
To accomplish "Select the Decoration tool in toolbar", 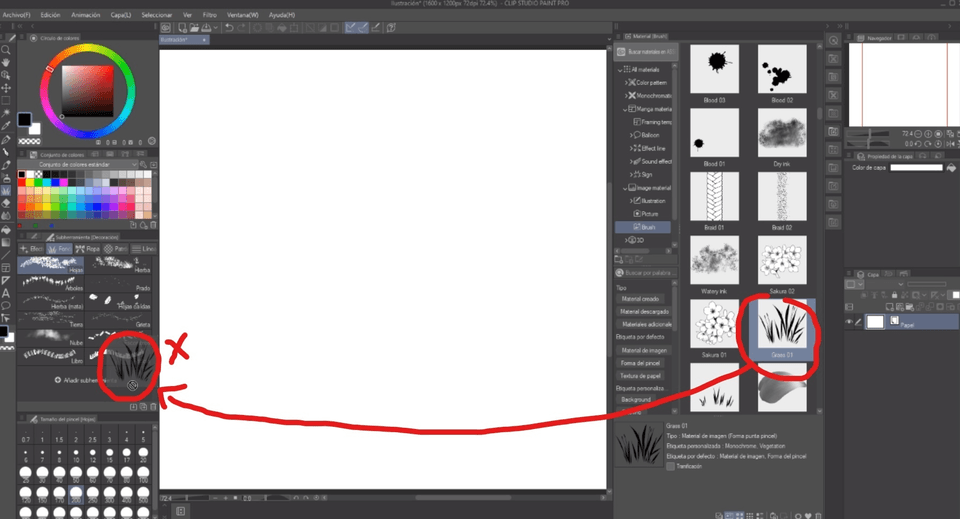I will point(6,190).
